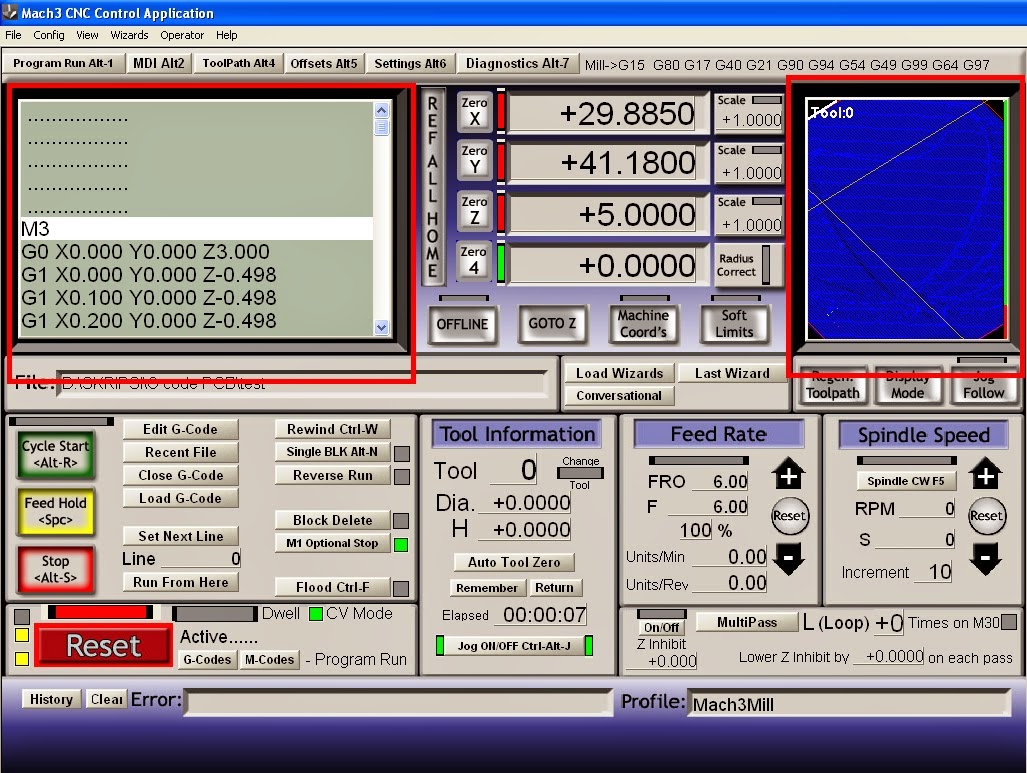1027x773 pixels.
Task: Switch to Diagnostics Alt-7 tab
Action: (x=517, y=63)
